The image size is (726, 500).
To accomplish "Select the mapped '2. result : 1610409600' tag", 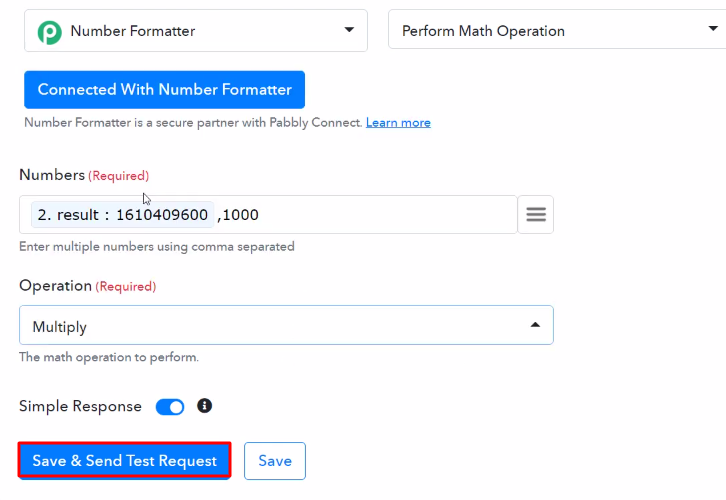I will (122, 215).
